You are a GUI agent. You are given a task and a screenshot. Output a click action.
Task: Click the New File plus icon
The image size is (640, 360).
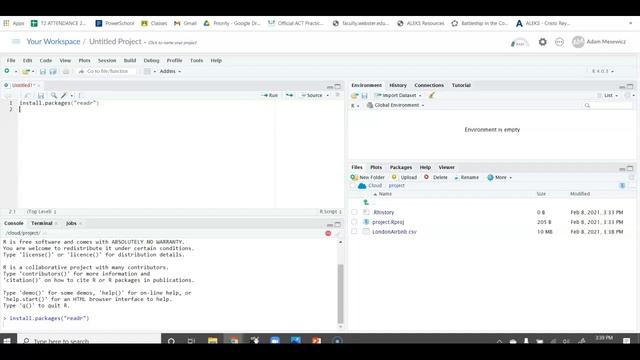click(x=7, y=71)
